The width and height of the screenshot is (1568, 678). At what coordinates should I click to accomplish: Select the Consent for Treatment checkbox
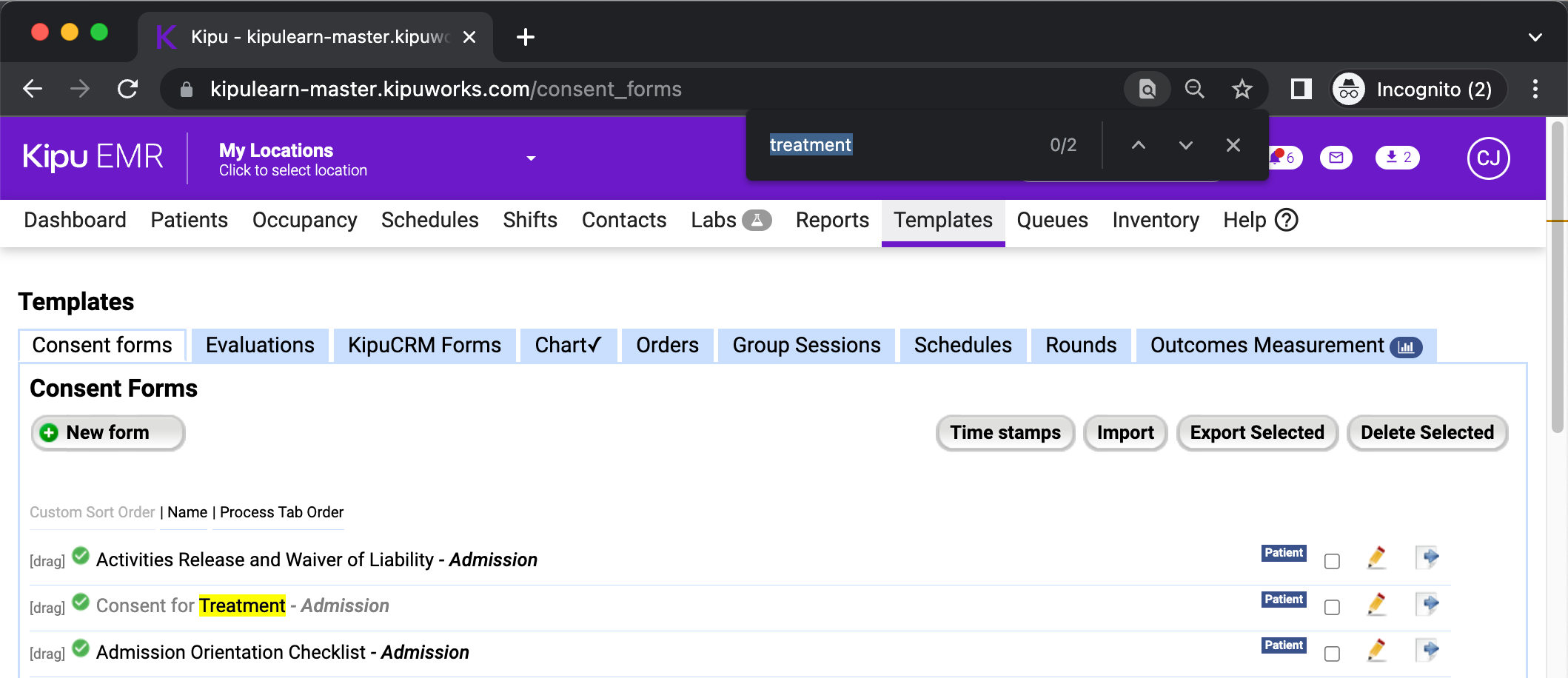[1332, 608]
